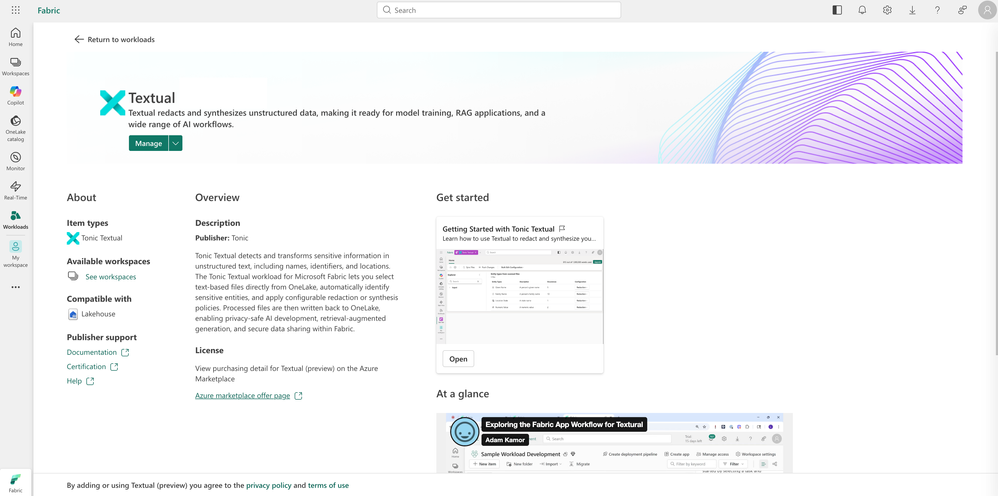The height and width of the screenshot is (496, 998).
Task: Click the arrow icon beside Azure marketplace offer page
Action: tap(299, 396)
